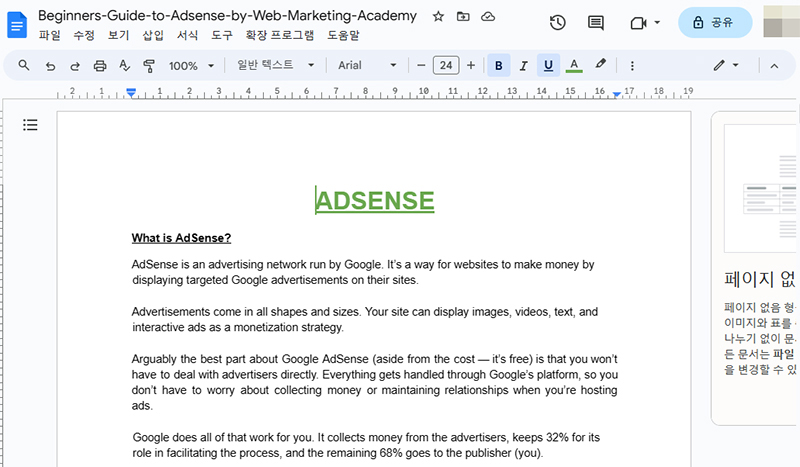This screenshot has width=800, height=467.
Task: Open the comments history icon
Action: pos(595,22)
